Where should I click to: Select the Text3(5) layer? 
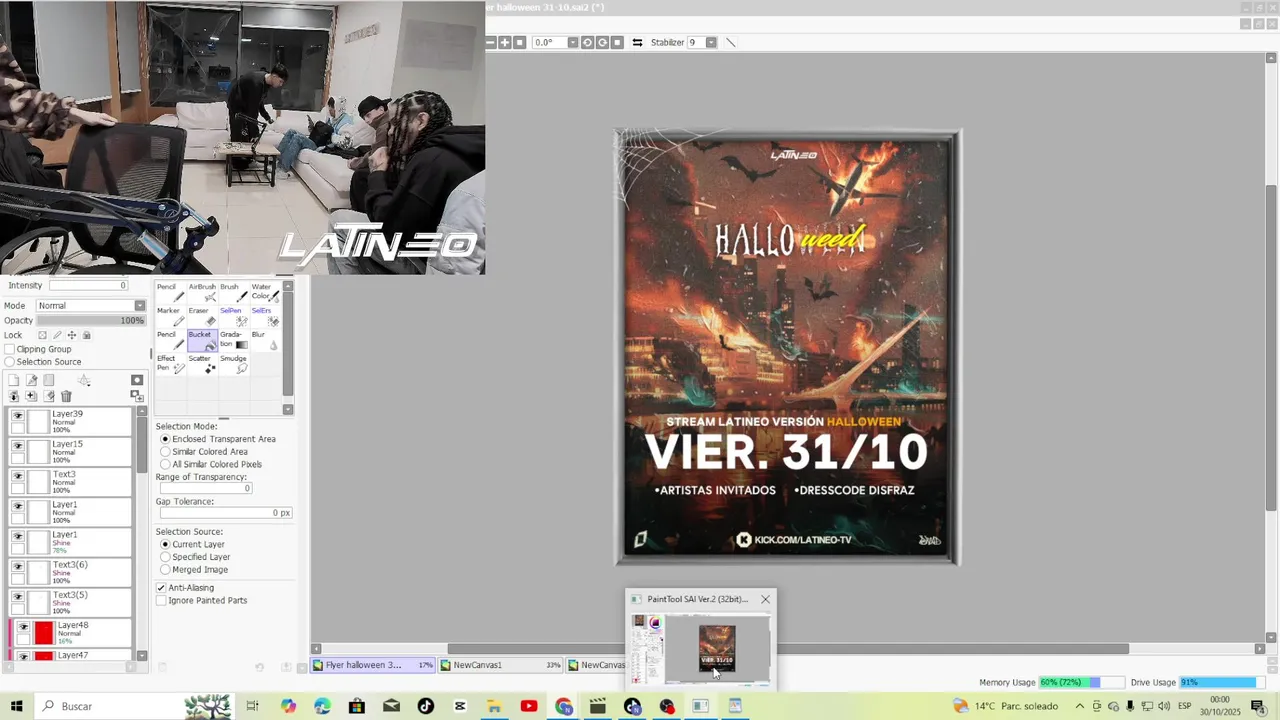pyautogui.click(x=71, y=602)
